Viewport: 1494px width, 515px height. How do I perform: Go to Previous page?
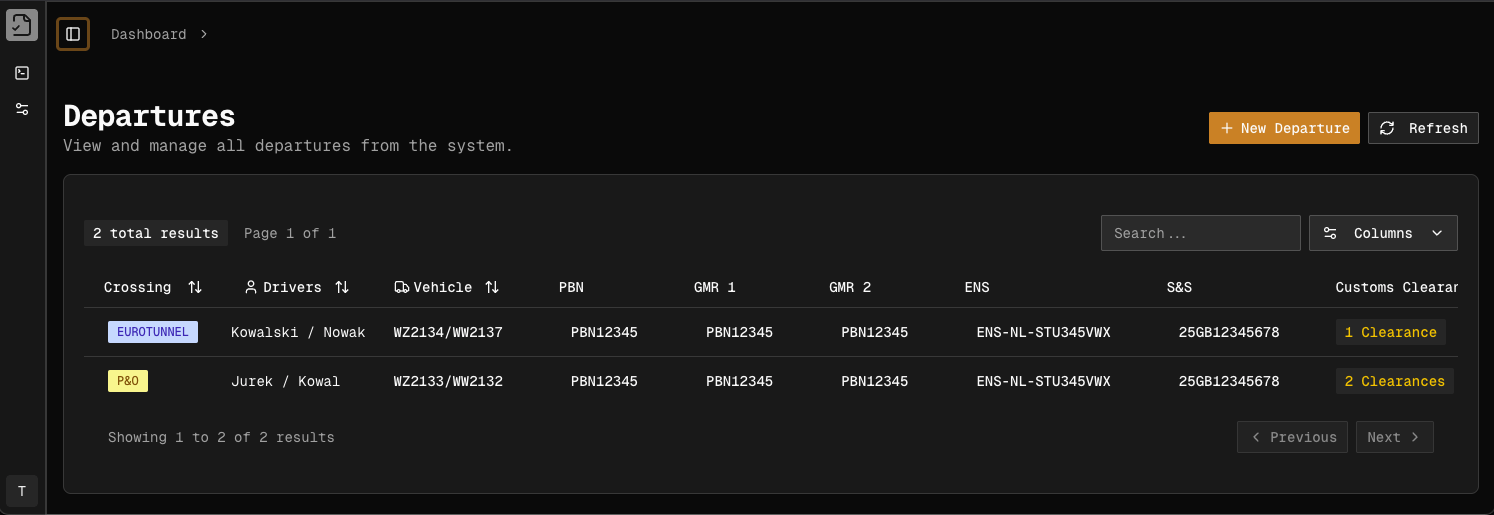[1292, 437]
